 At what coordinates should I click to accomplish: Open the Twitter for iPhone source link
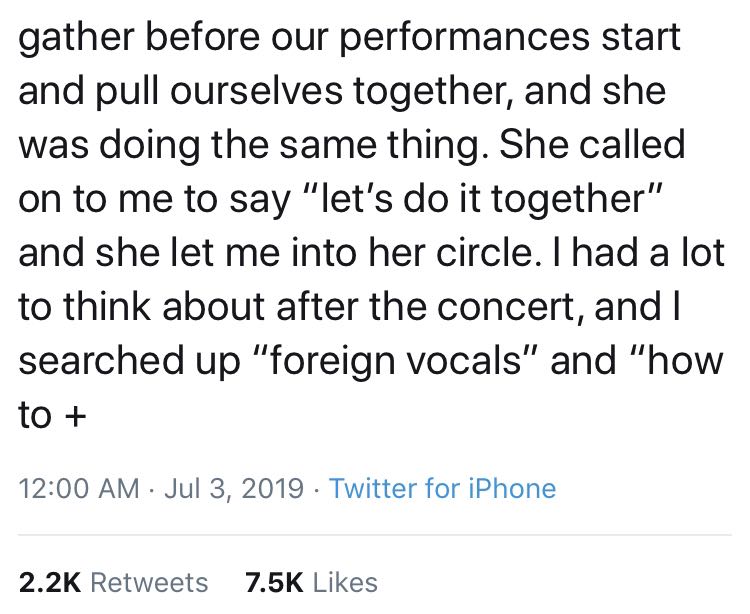(441, 488)
